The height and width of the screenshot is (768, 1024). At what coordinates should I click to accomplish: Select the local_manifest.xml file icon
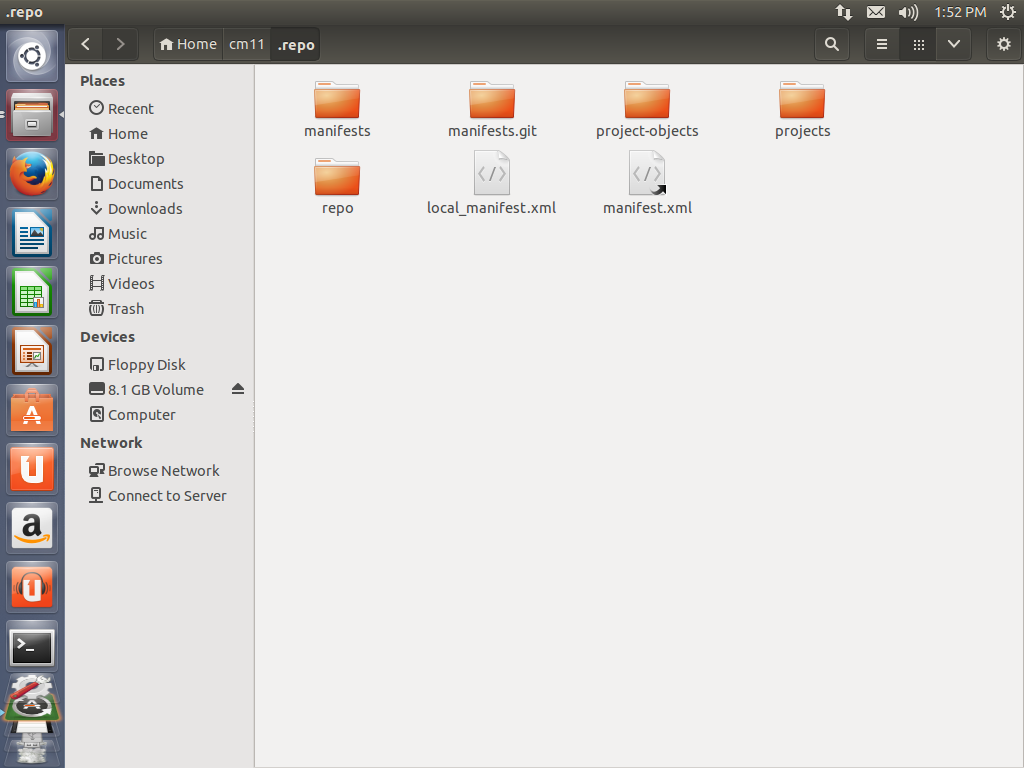click(x=492, y=173)
